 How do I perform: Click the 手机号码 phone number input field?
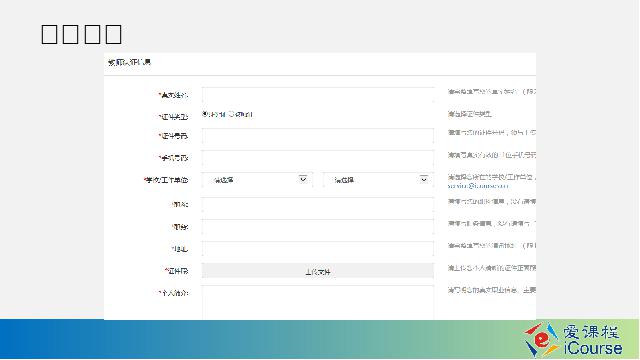(x=318, y=158)
